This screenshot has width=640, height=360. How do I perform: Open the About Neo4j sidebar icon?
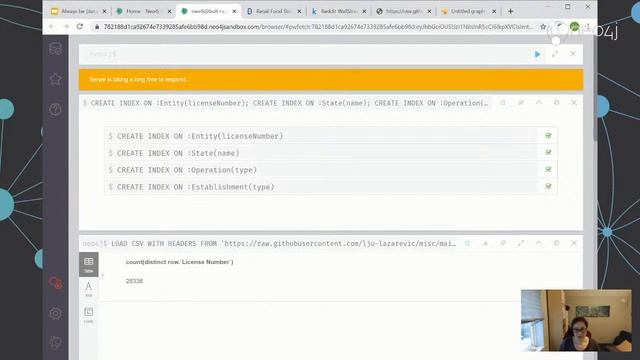[x=56, y=343]
